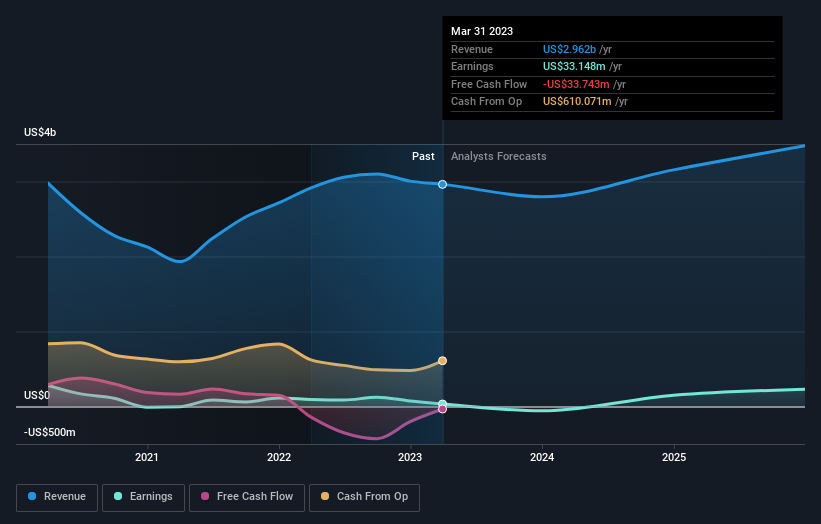Click the 2025 x-axis label
Viewport: 821px width, 524px height.
(674, 457)
